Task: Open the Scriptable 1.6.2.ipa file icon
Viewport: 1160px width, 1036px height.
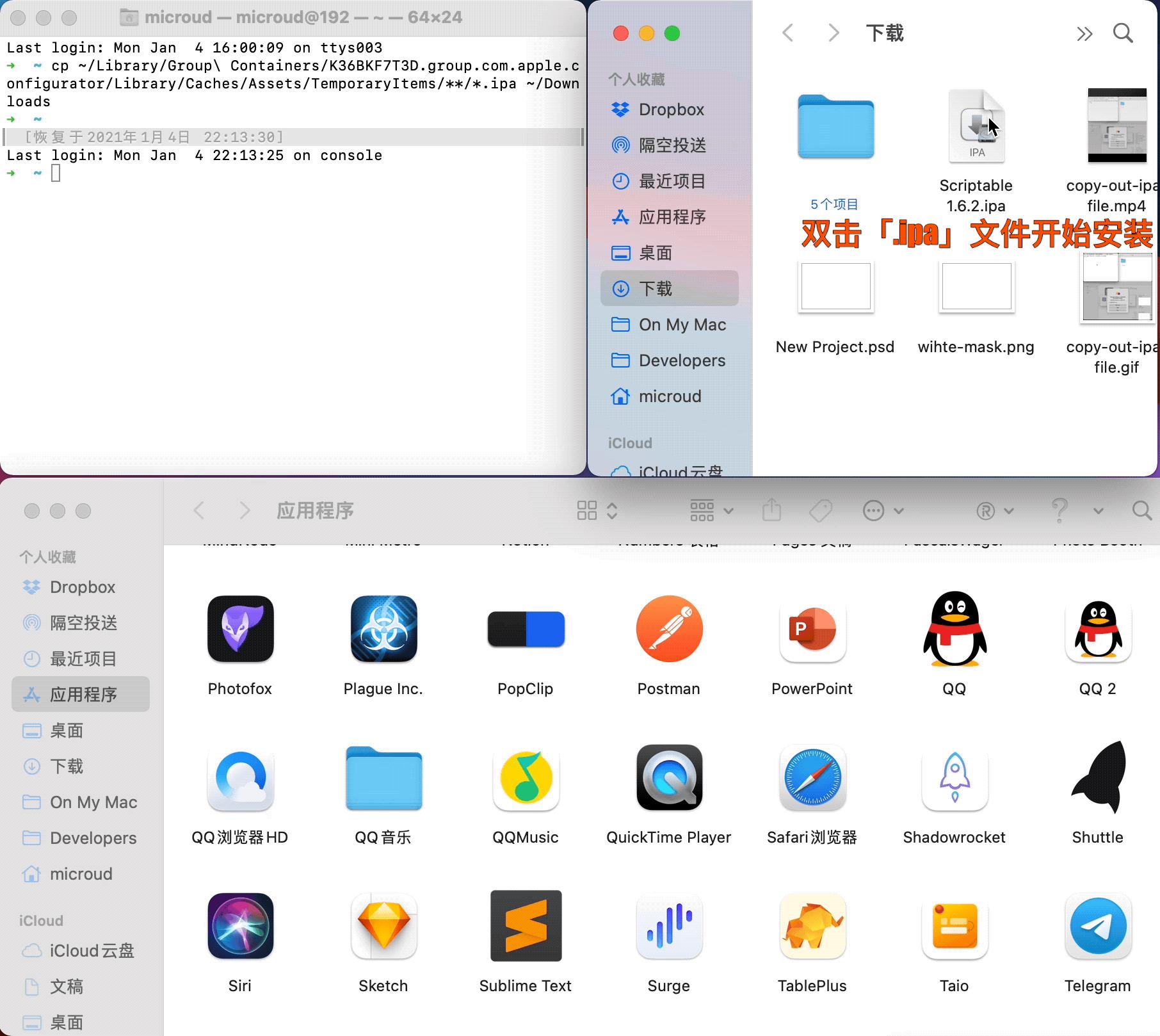Action: click(x=976, y=127)
